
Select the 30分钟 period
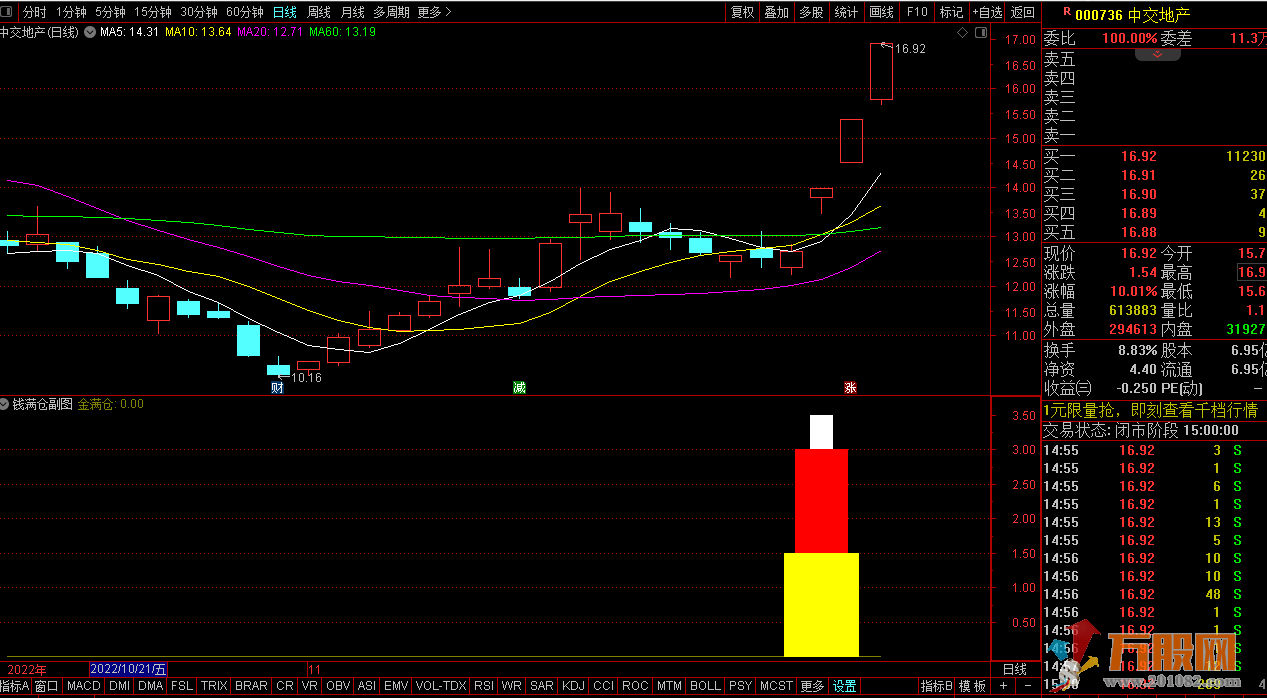pos(199,12)
